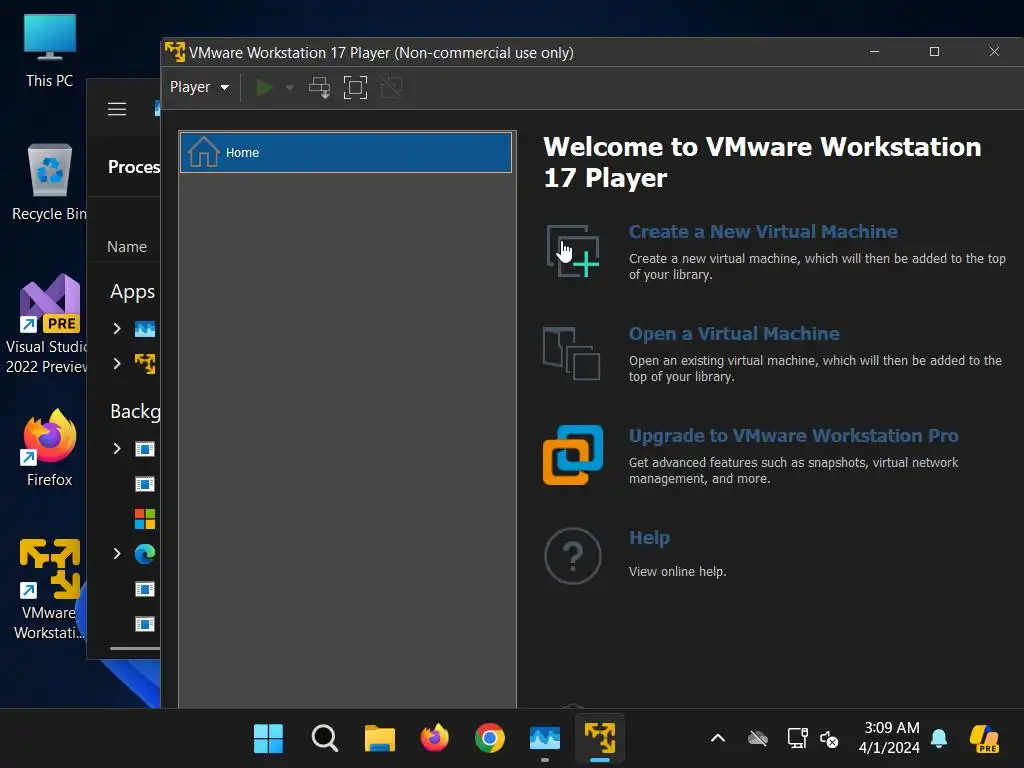Click VMware Player taskbar button
This screenshot has height=768, width=1024.
click(x=600, y=739)
